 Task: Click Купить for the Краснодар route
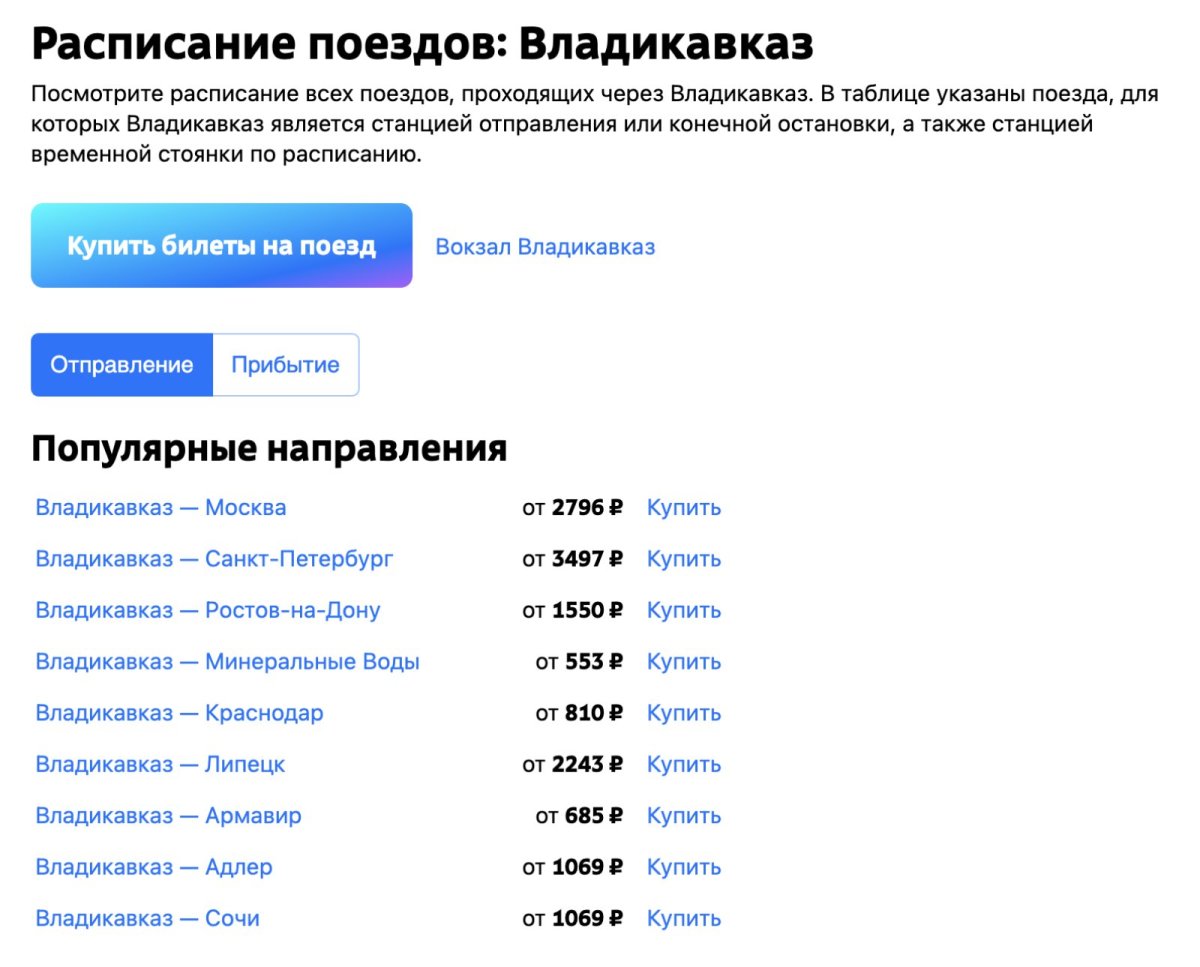click(682, 713)
